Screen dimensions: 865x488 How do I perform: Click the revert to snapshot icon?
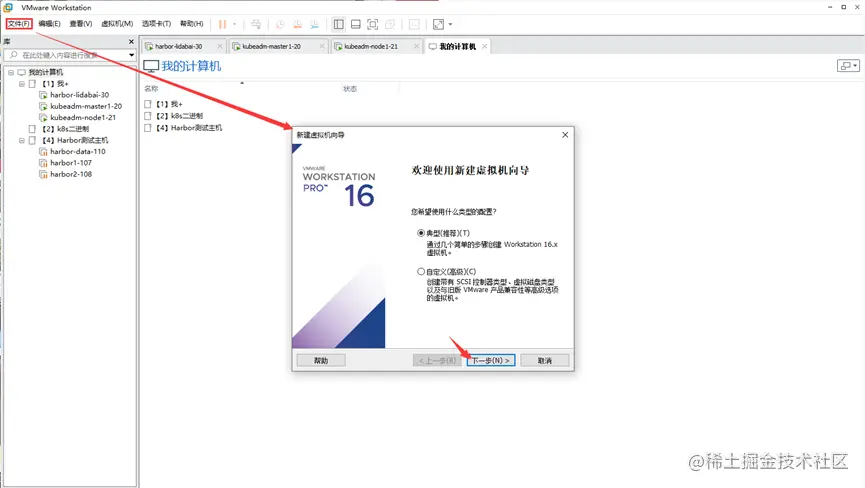[x=297, y=24]
